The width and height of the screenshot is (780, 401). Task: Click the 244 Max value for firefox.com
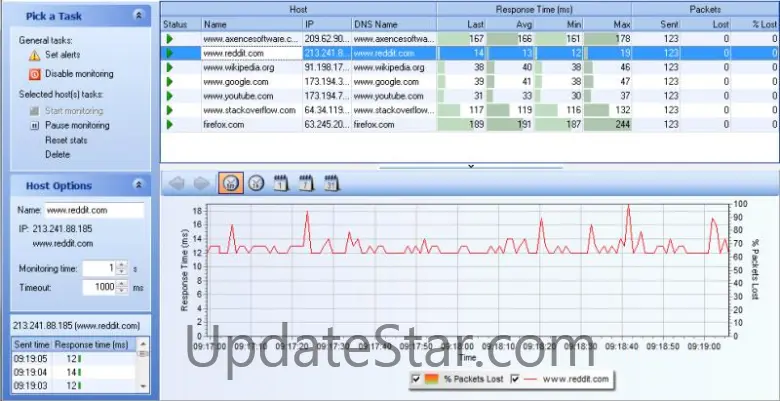pos(622,124)
